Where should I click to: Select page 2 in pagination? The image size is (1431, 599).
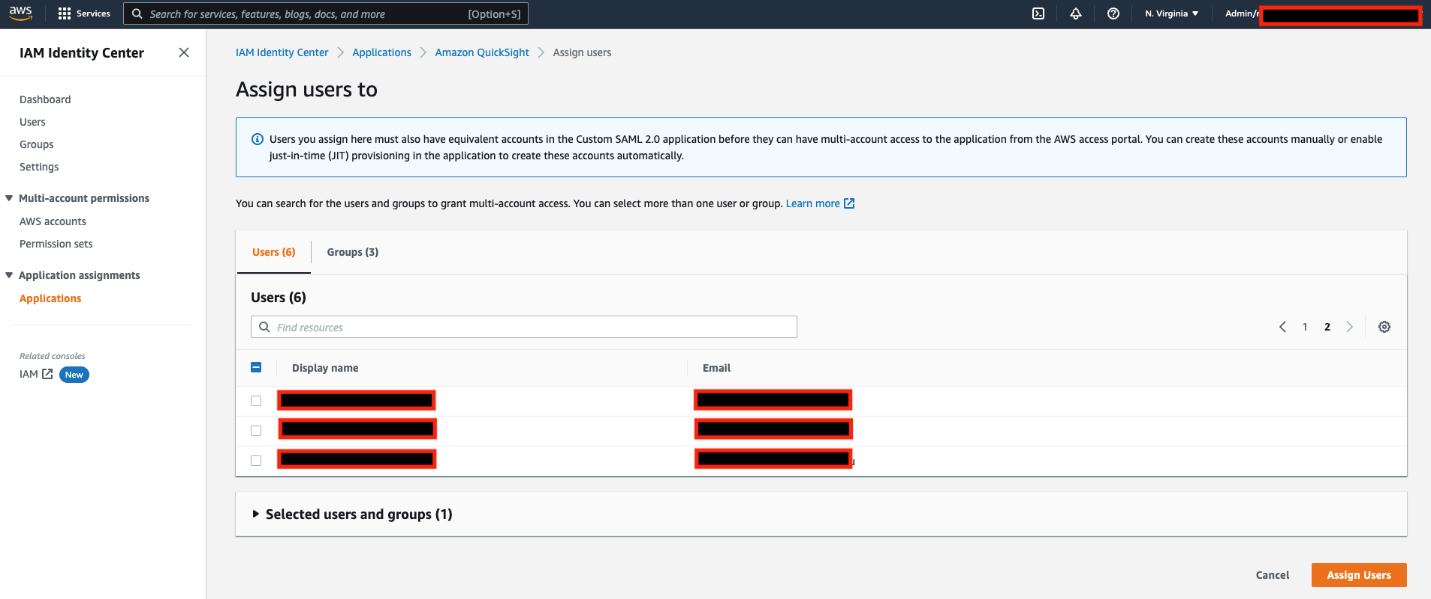[x=1327, y=327]
